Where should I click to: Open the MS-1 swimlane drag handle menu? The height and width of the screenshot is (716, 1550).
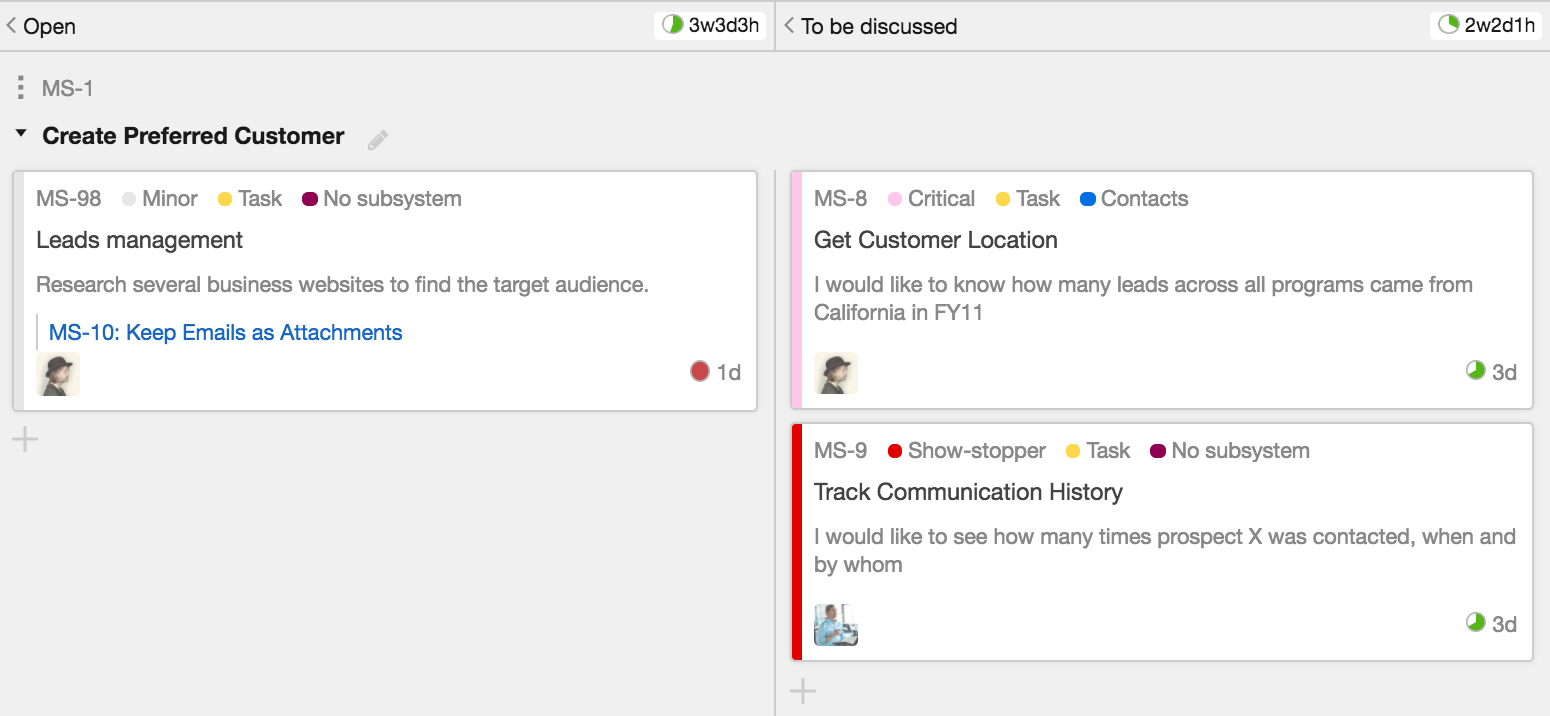pos(21,88)
